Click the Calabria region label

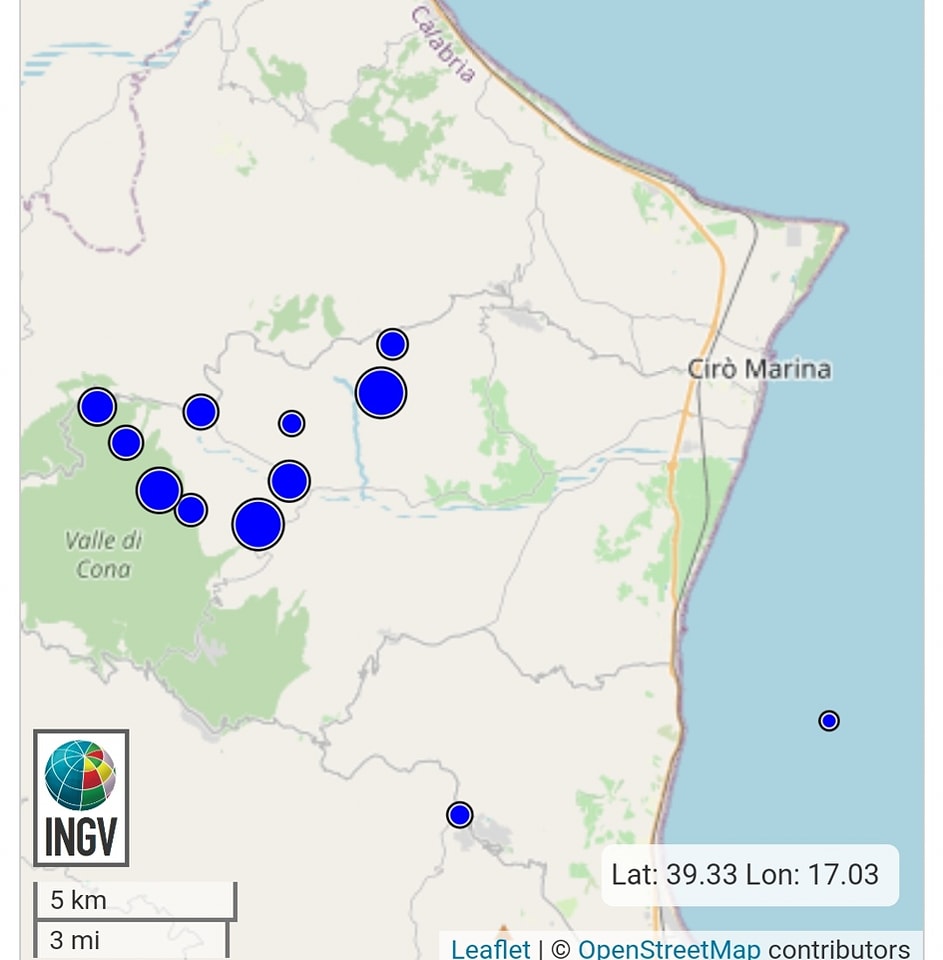pyautogui.click(x=443, y=44)
